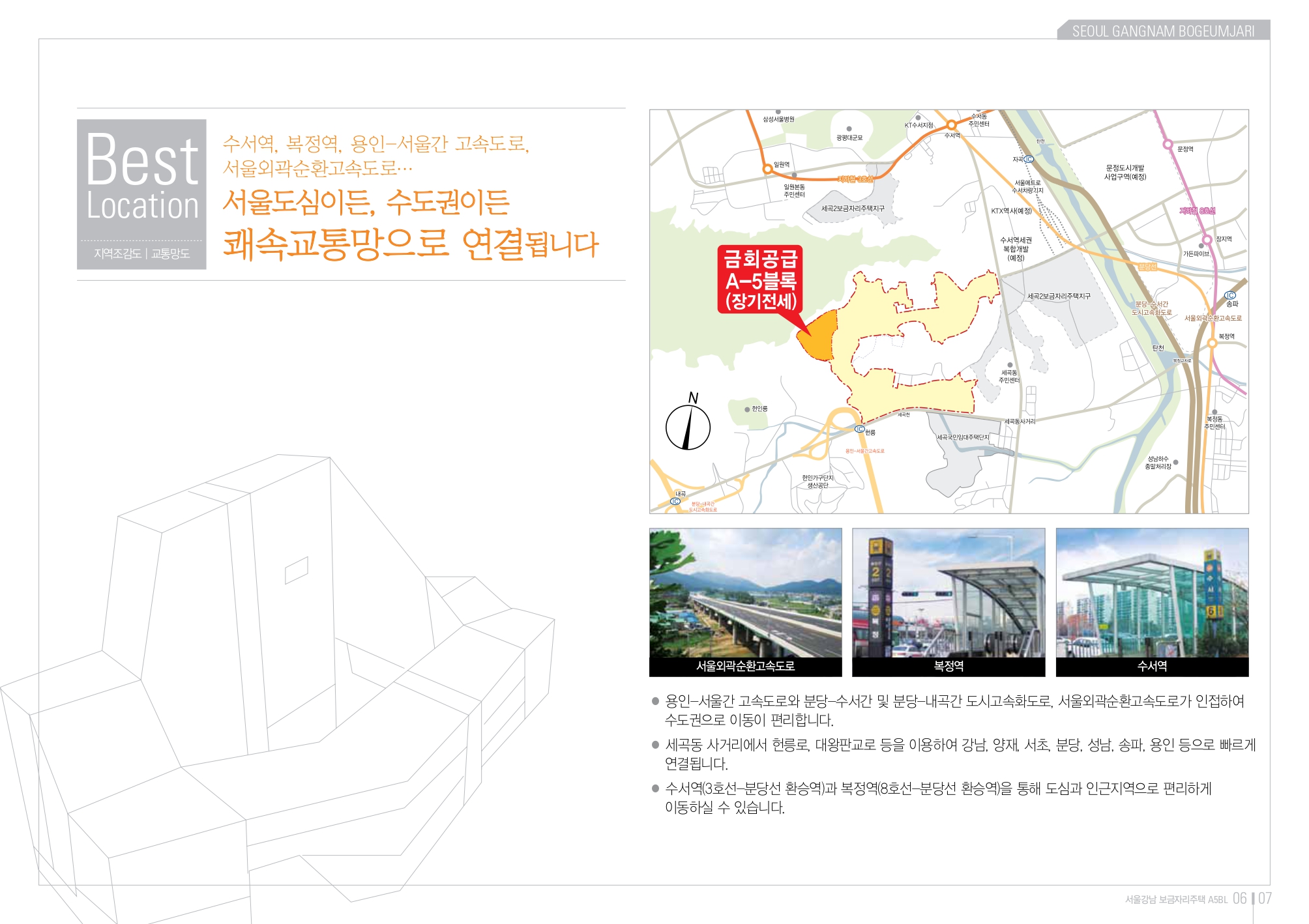This screenshot has height=924, width=1309.
Task: Click the 헌릉 IC interchange badge
Action: [860, 429]
